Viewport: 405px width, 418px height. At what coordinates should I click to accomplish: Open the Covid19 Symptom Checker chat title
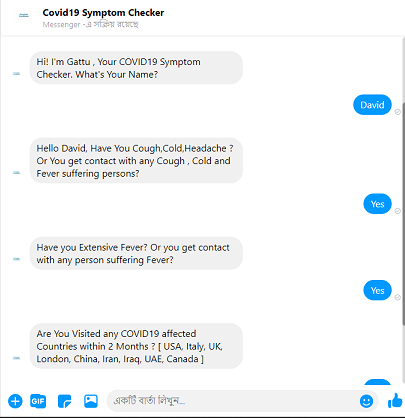103,13
